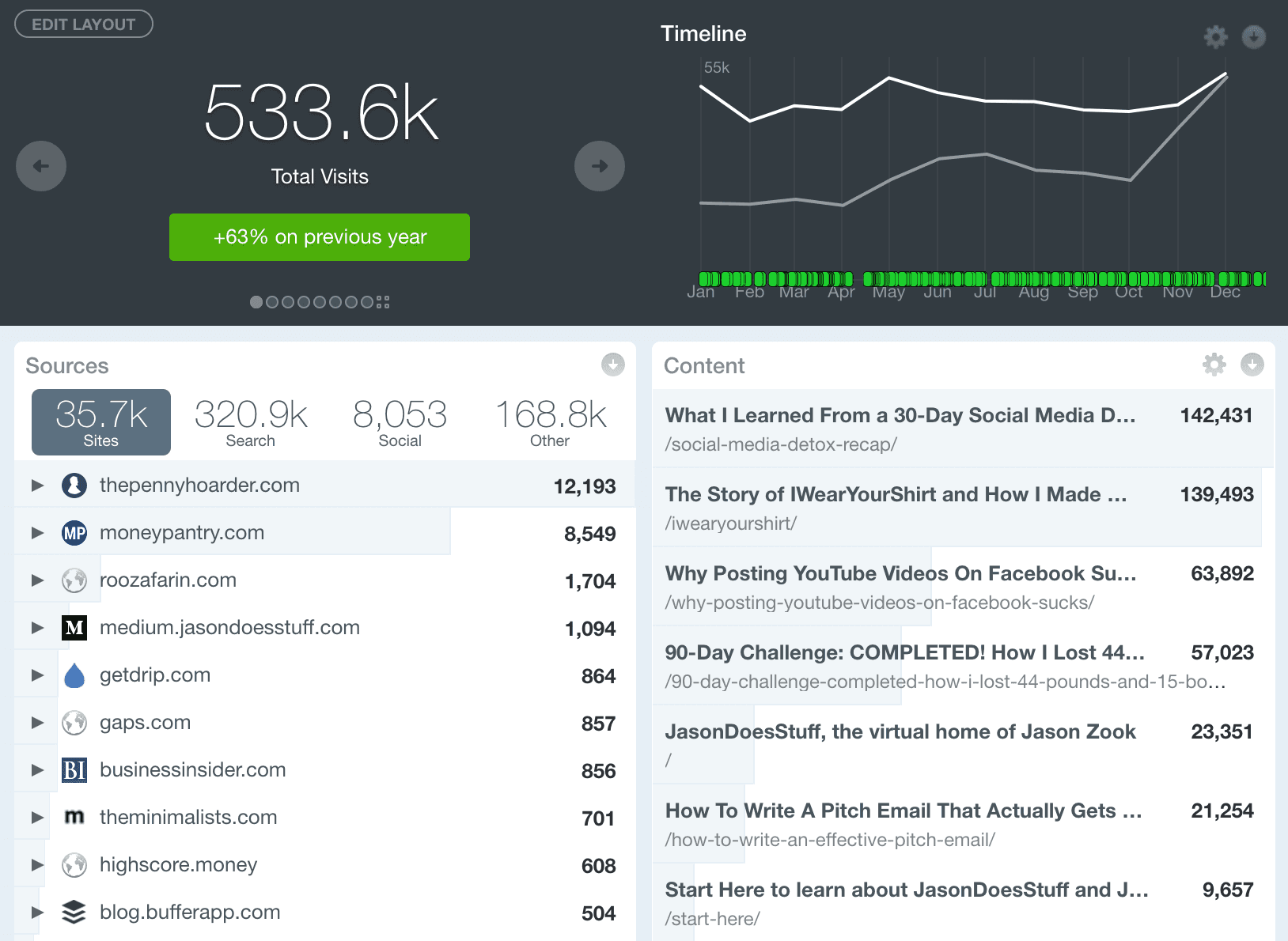This screenshot has width=1288, height=941.
Task: Open the Timeline settings gear
Action: 1215,37
